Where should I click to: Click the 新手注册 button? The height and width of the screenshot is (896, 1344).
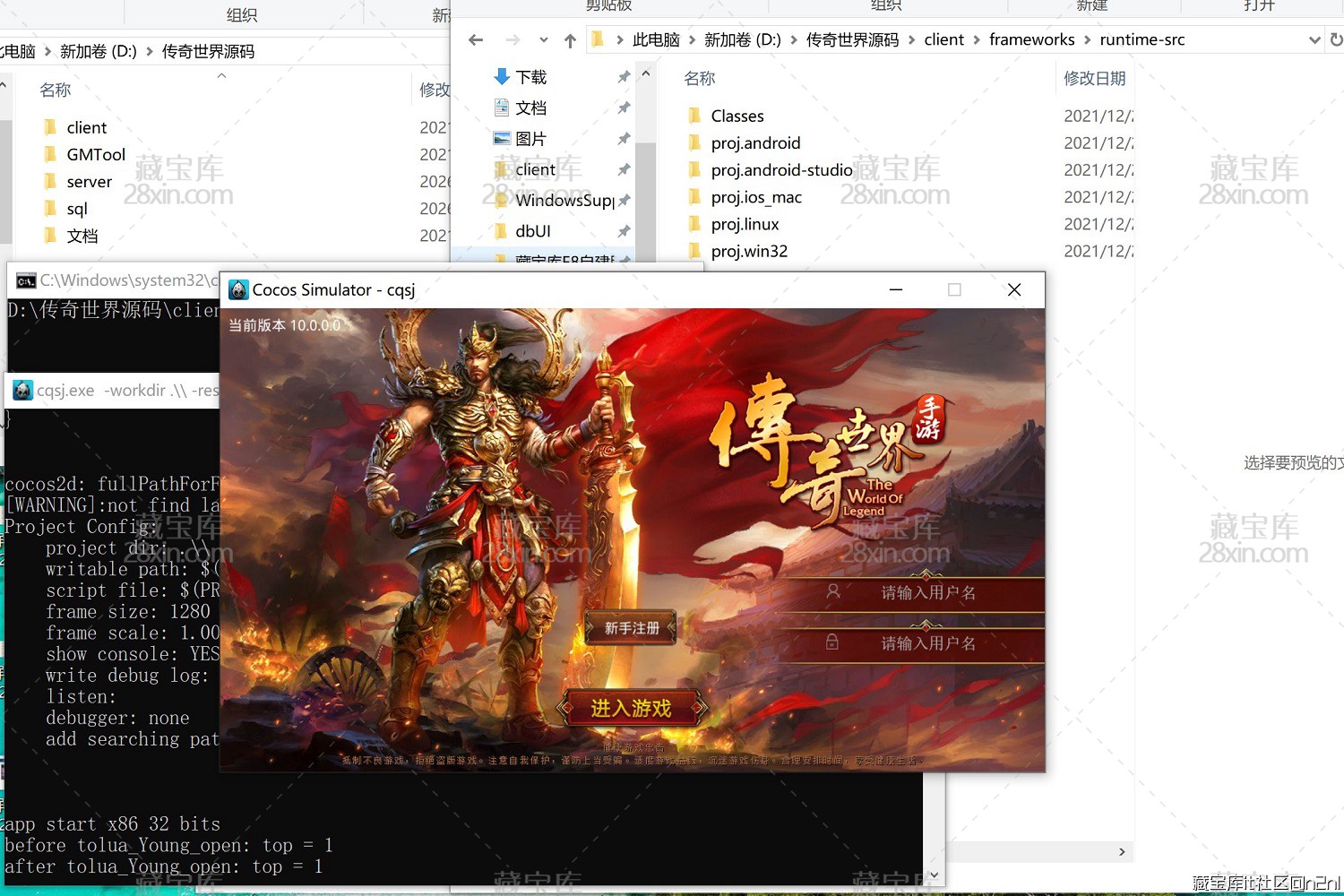click(x=630, y=627)
